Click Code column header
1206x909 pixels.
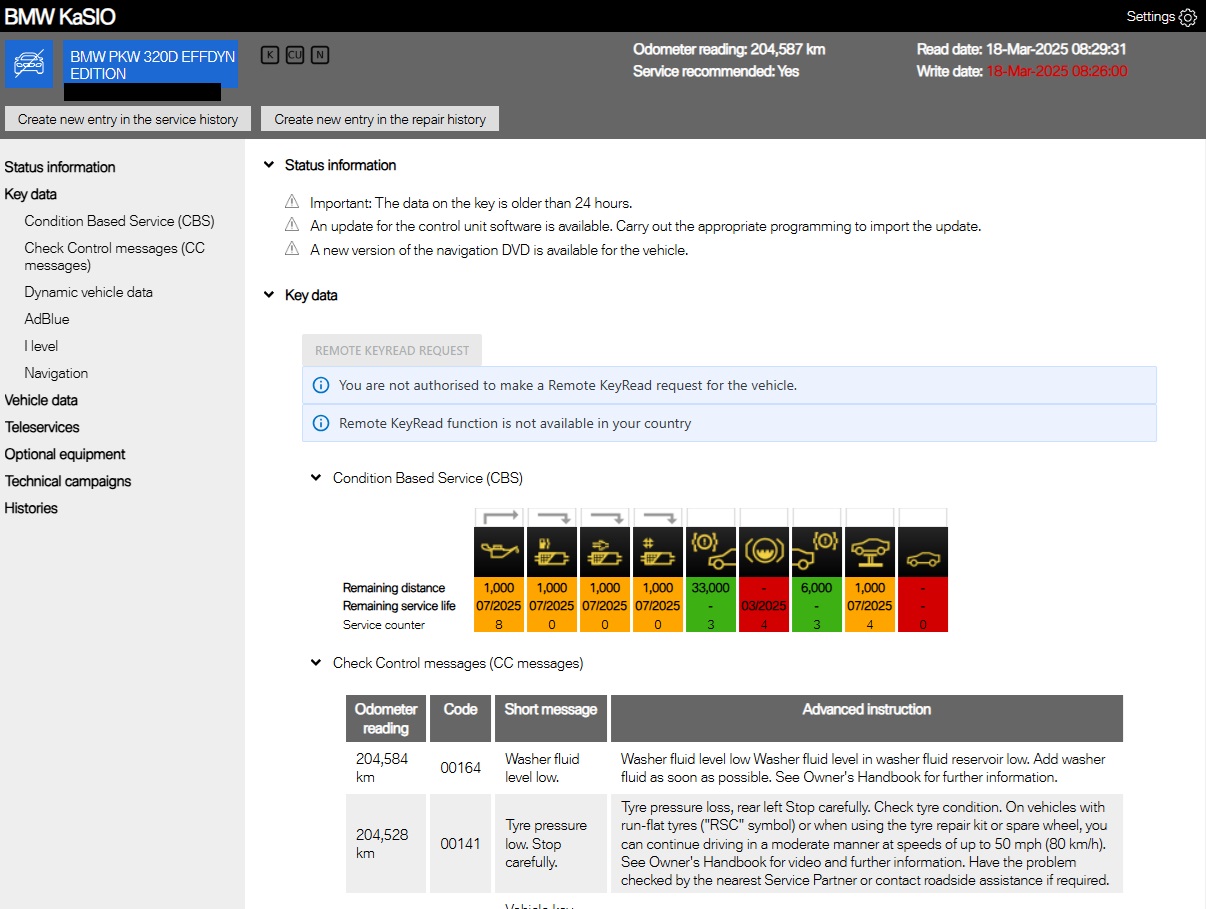pyautogui.click(x=461, y=719)
